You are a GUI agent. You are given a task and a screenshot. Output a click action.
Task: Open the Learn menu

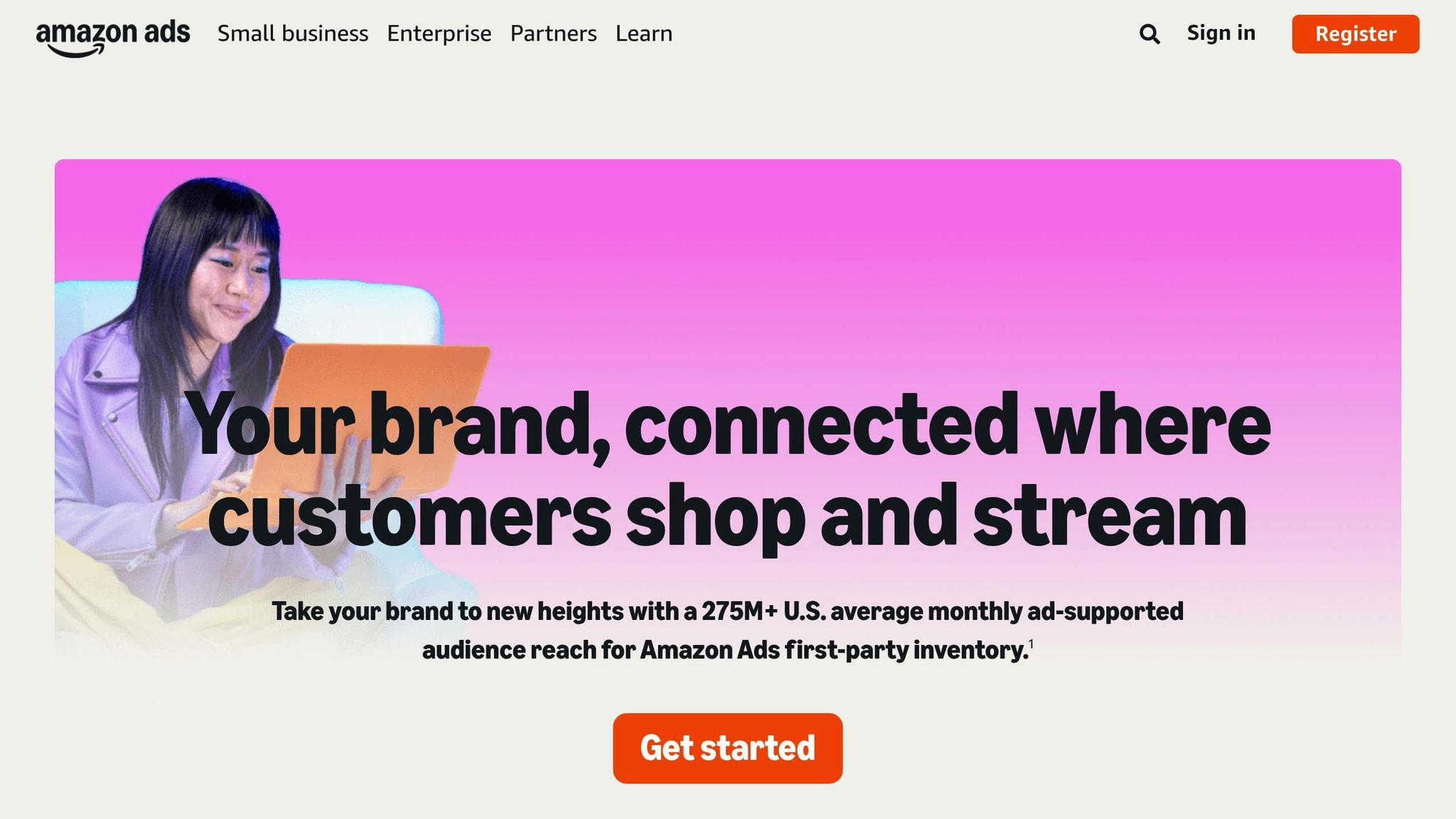click(643, 33)
